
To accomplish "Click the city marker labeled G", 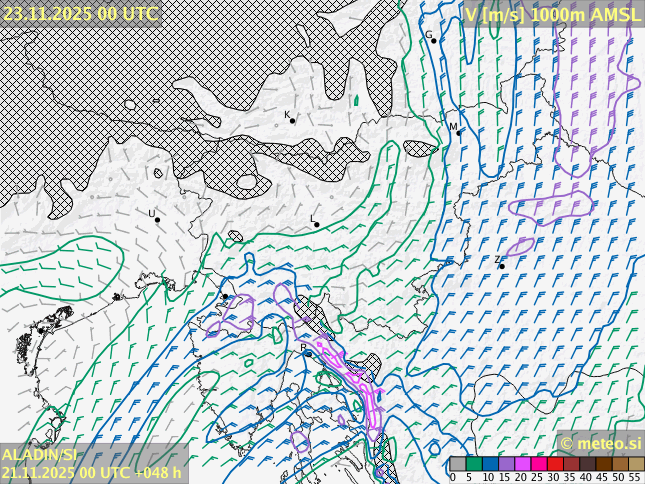I will coord(434,40).
